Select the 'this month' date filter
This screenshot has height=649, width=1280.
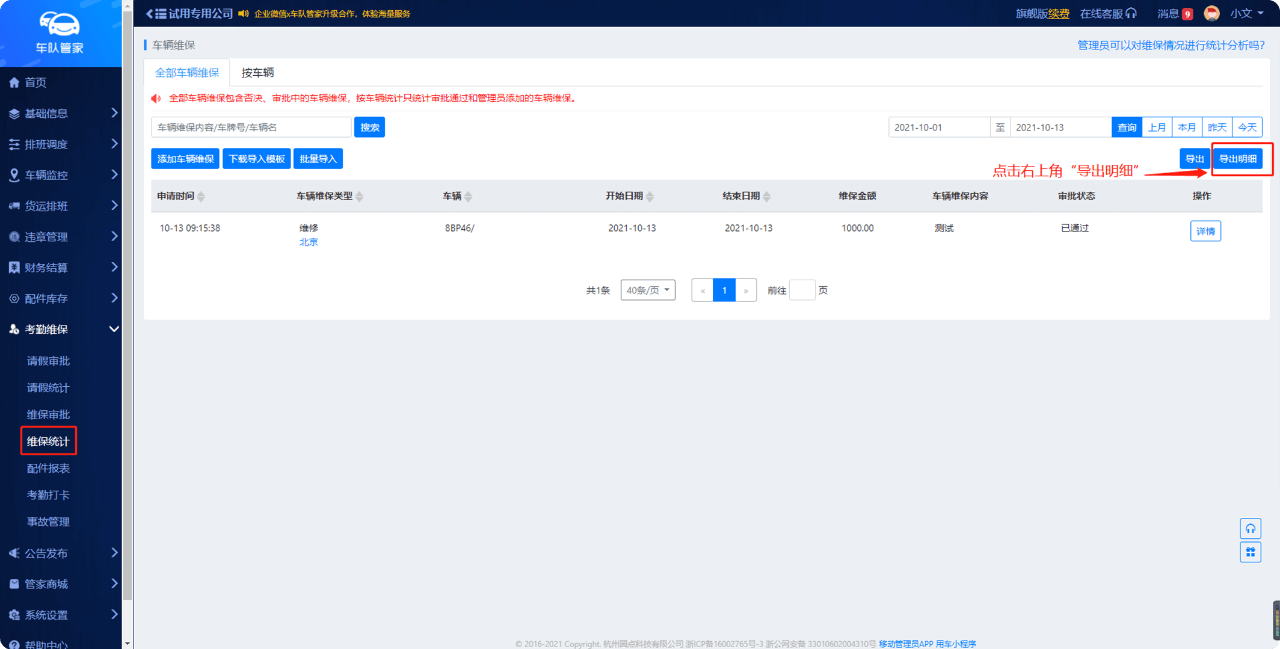(1187, 127)
